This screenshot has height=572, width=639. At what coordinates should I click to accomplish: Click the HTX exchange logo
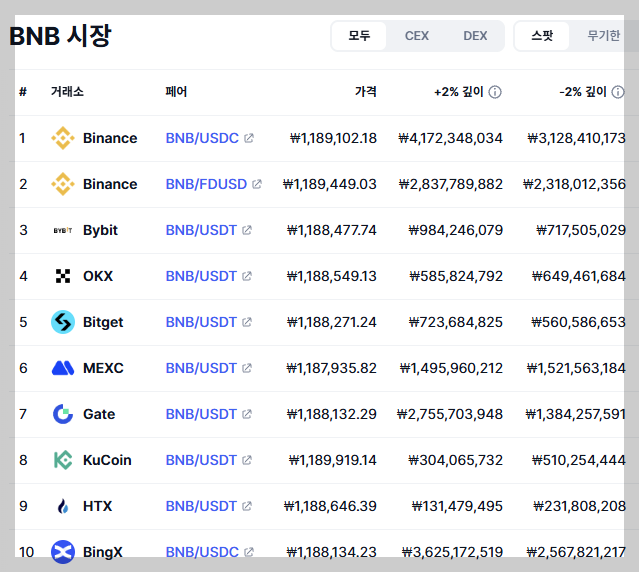63,506
